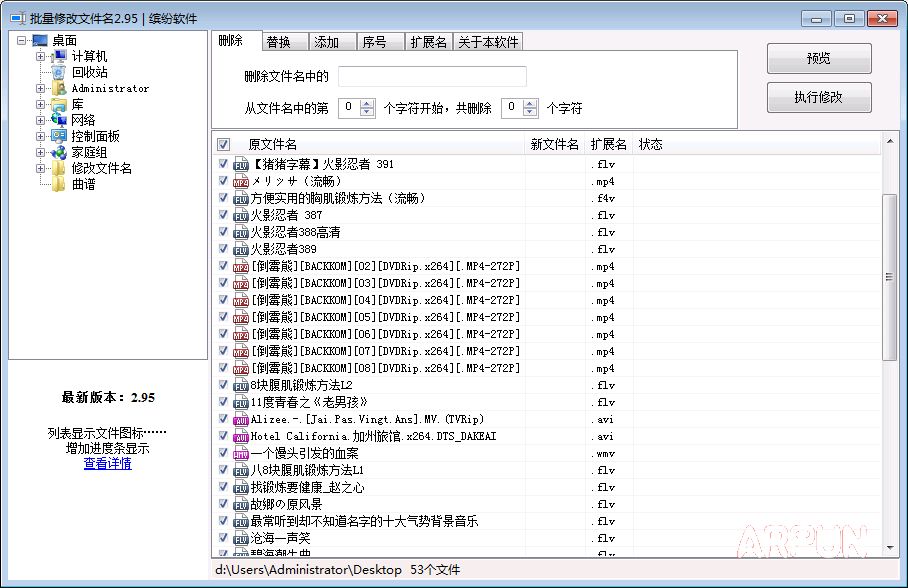Click the FLV icon beside 方便实用的胸肌锻炼方法
The height and width of the screenshot is (588, 908).
[x=239, y=198]
